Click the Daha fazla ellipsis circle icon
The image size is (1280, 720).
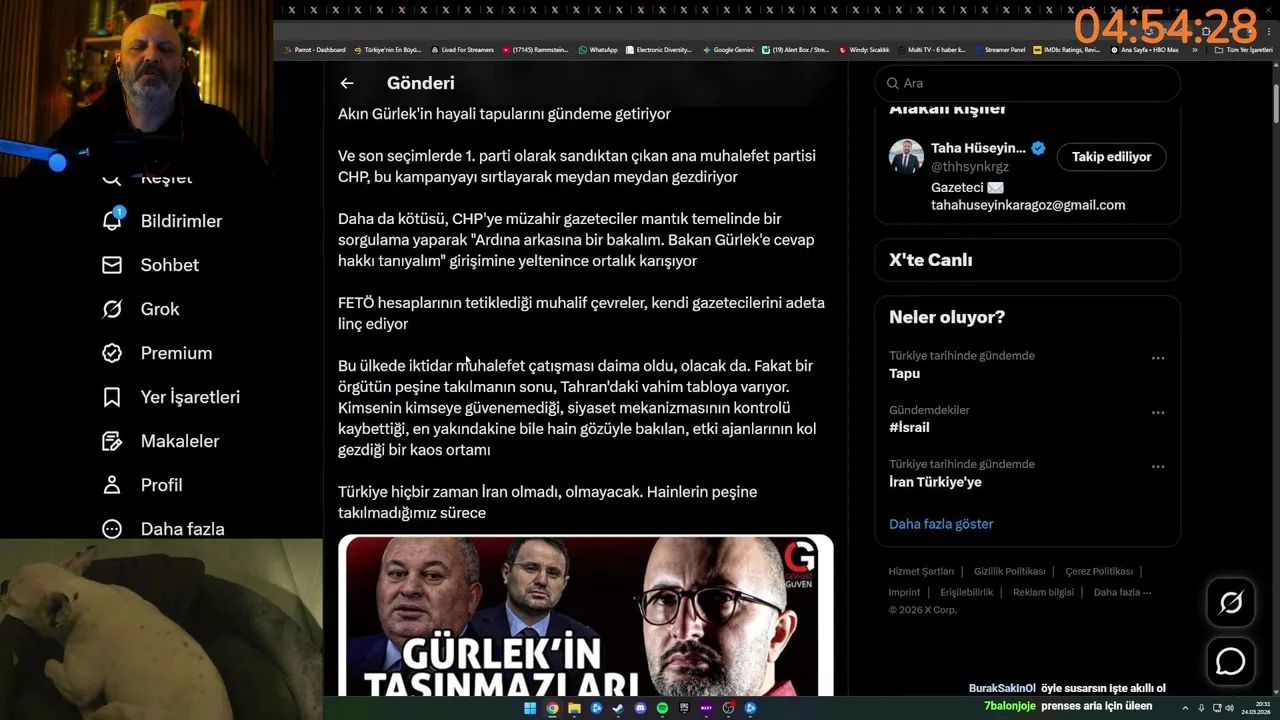click(x=112, y=529)
